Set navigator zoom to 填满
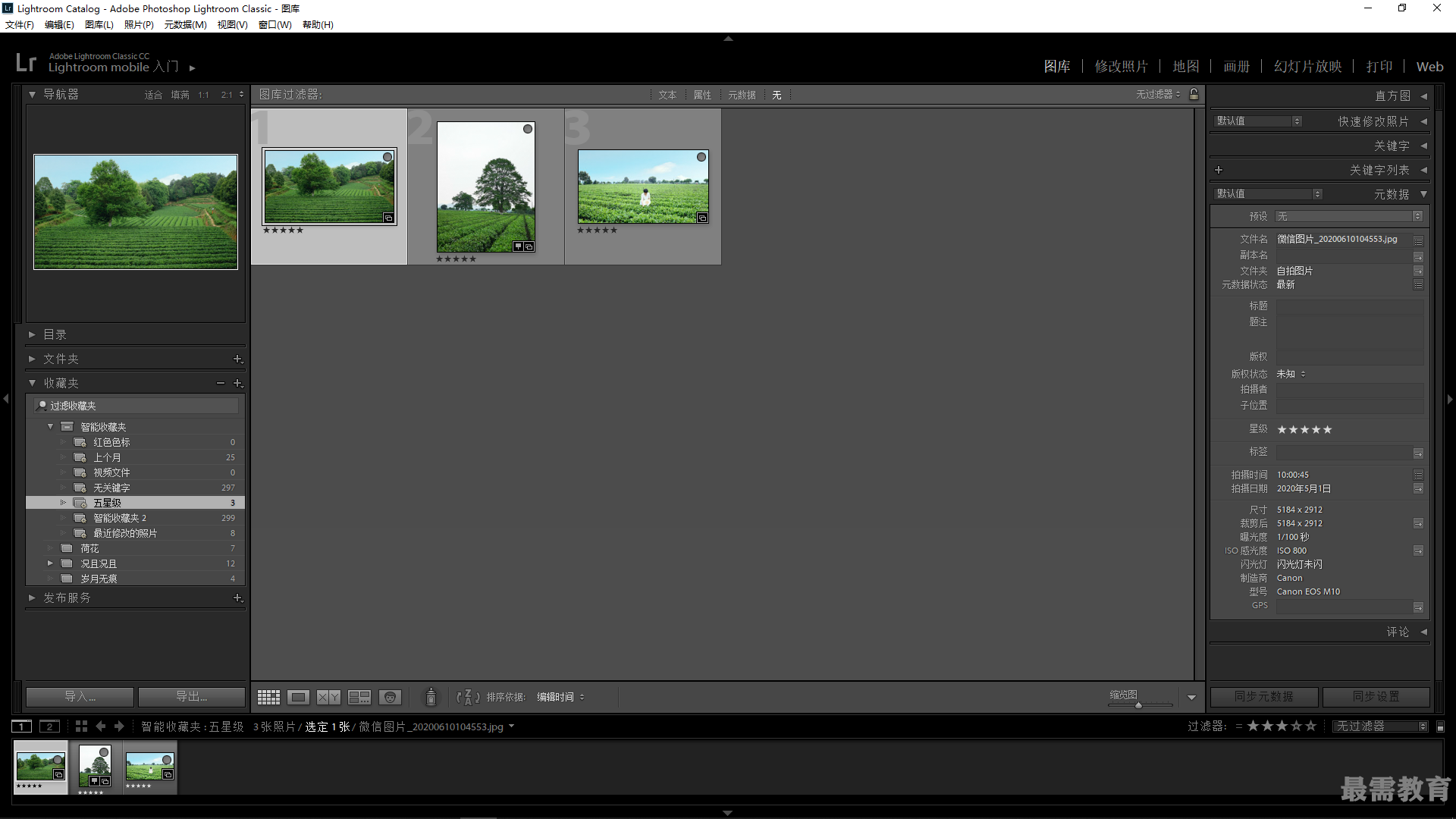The image size is (1456, 819). coord(180,95)
